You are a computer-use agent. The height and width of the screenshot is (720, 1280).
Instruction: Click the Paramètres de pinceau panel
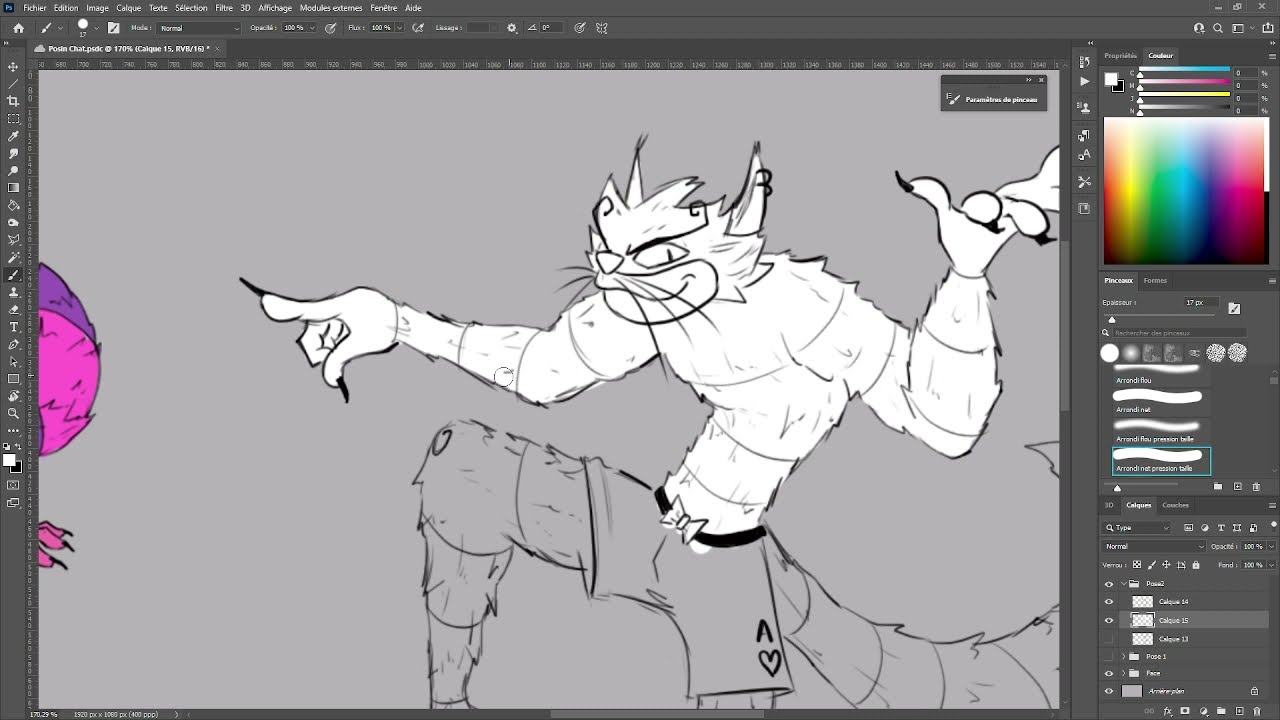pos(994,99)
